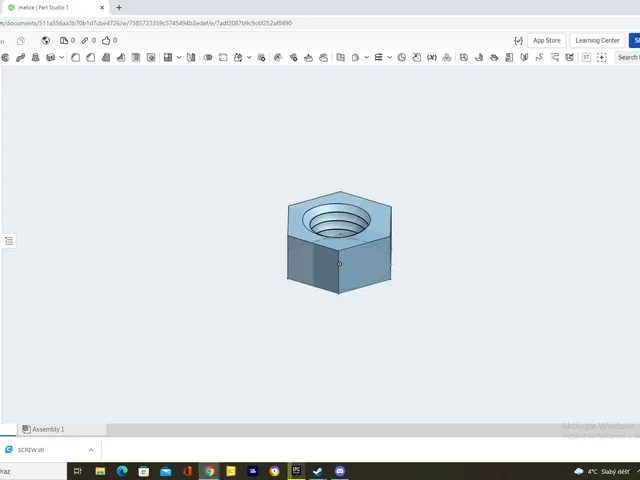
Task: Like the document with thumbs-up
Action: click(x=107, y=40)
